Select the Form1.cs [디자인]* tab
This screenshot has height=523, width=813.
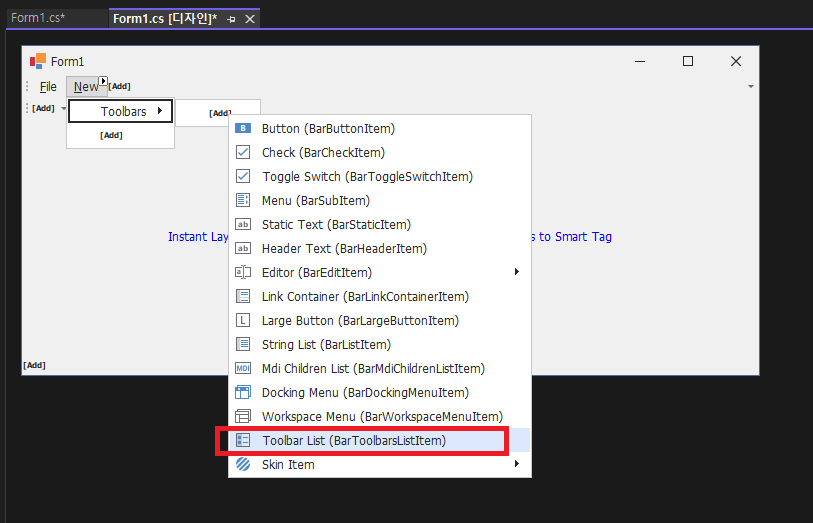point(165,19)
